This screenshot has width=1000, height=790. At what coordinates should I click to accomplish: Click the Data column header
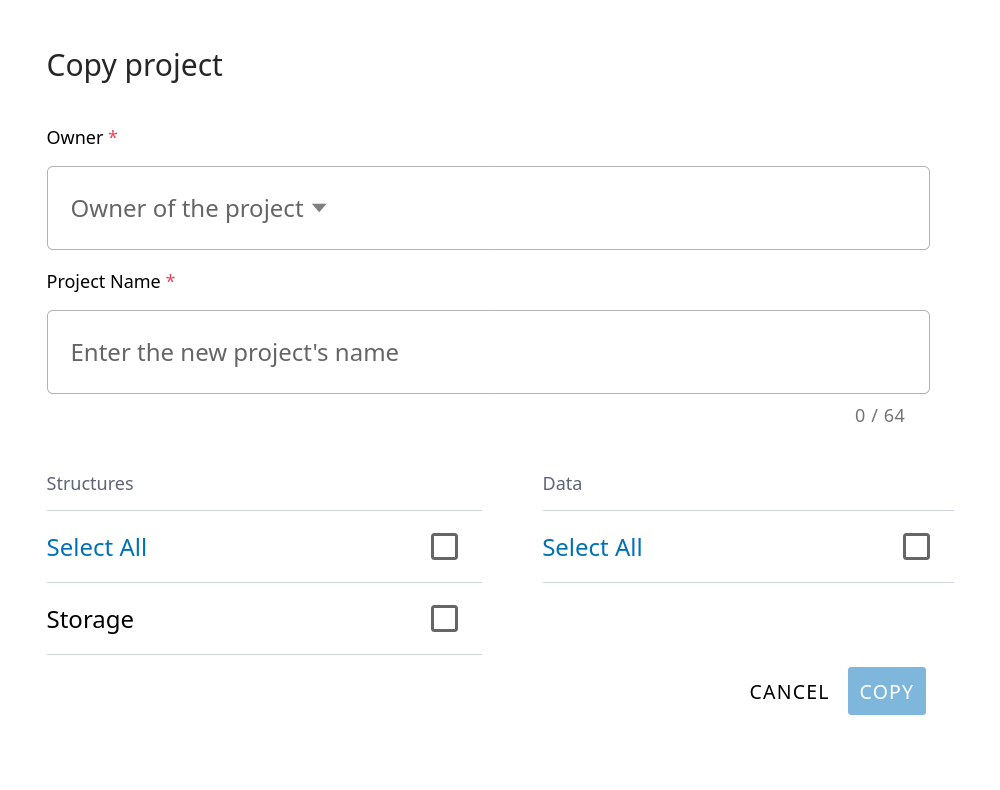point(562,484)
